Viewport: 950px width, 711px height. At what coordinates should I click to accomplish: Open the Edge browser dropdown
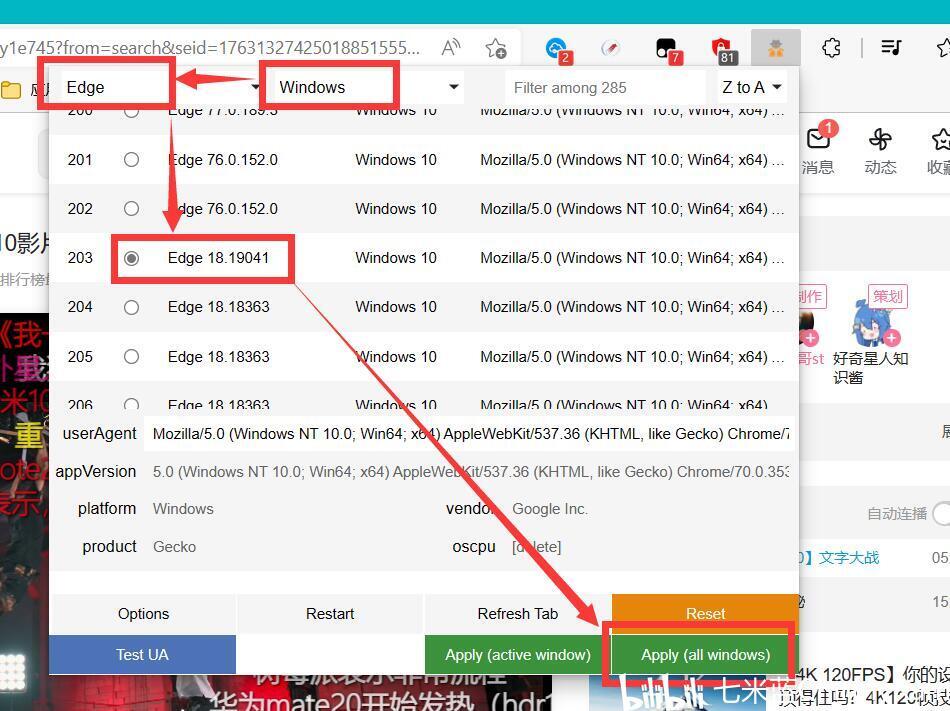pos(161,87)
